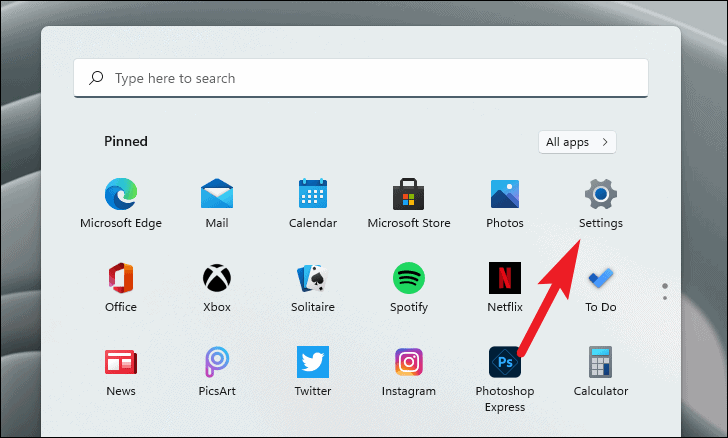Launch Spotify

[409, 287]
